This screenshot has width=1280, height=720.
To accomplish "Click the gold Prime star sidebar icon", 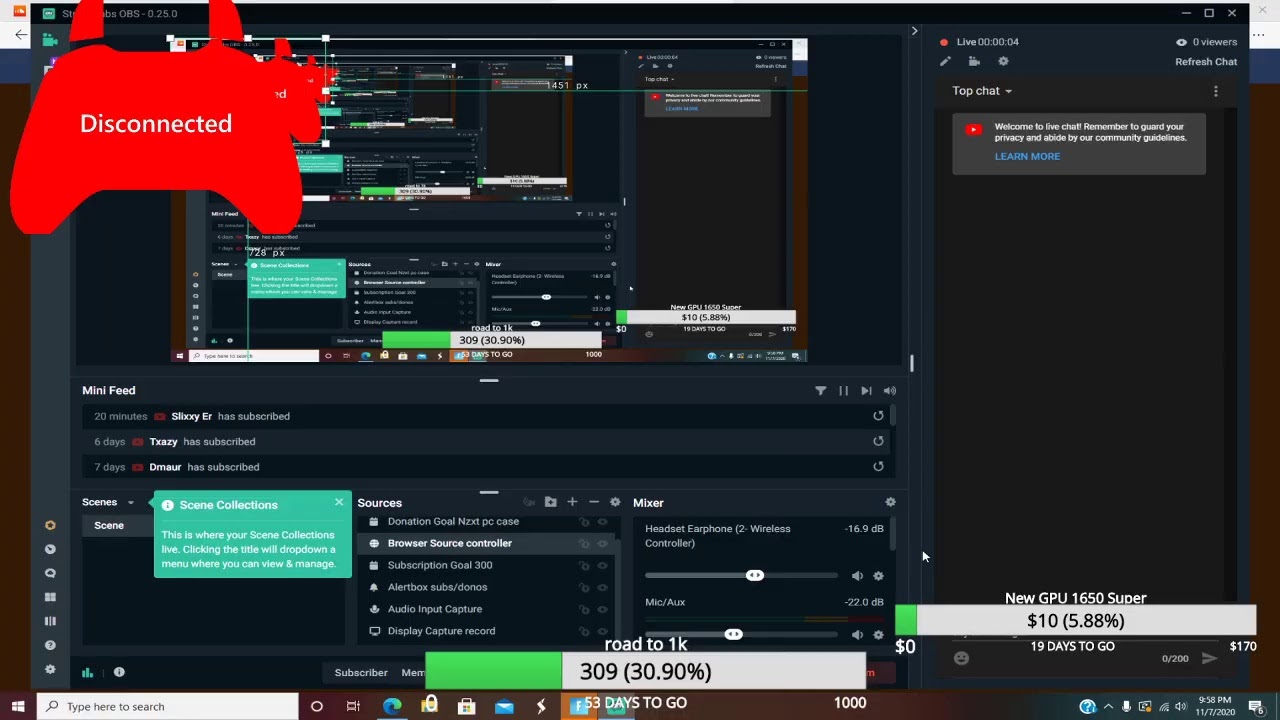I will pos(50,525).
